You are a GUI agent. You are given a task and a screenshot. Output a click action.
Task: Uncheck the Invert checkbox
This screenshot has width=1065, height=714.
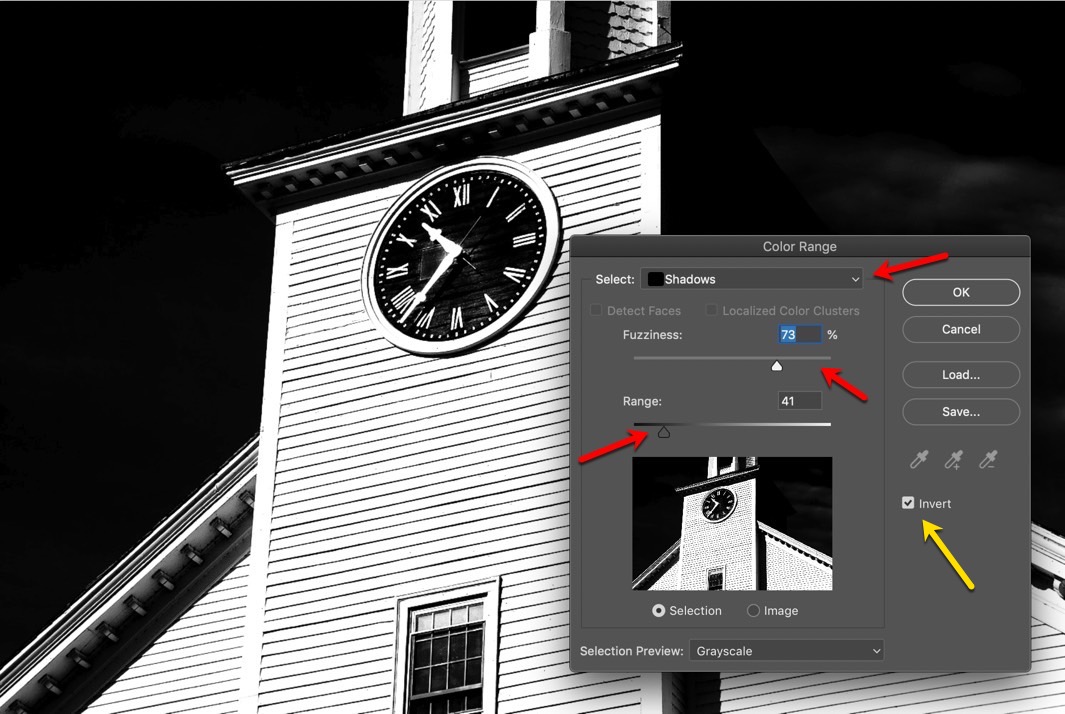[908, 503]
